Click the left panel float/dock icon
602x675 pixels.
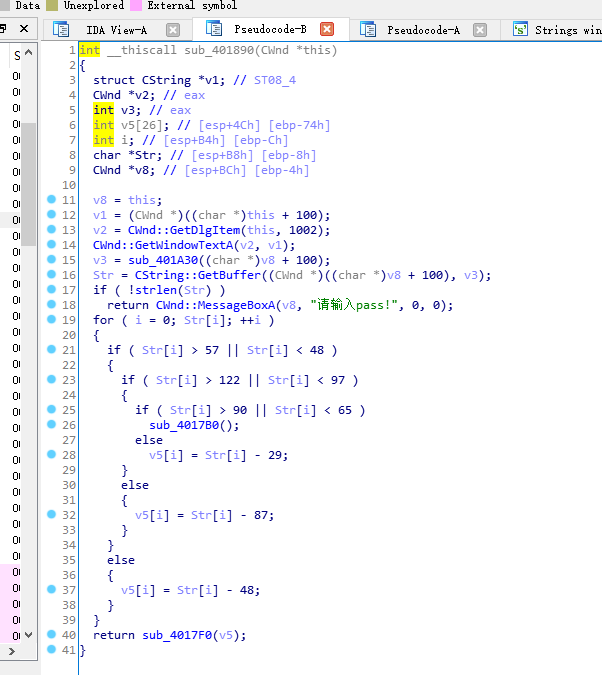click(3, 29)
